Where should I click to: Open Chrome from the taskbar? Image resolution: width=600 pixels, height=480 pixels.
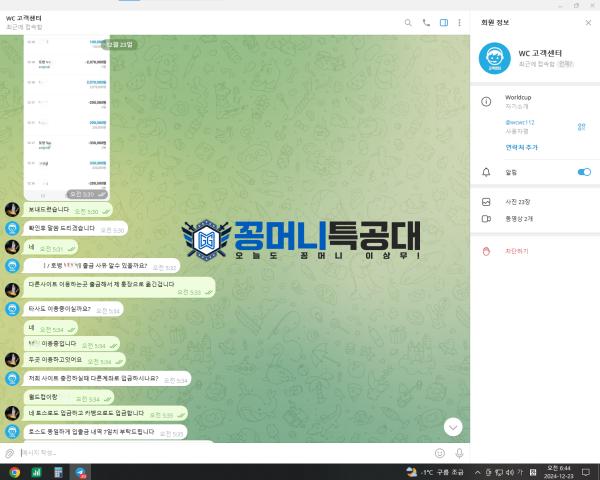15,472
